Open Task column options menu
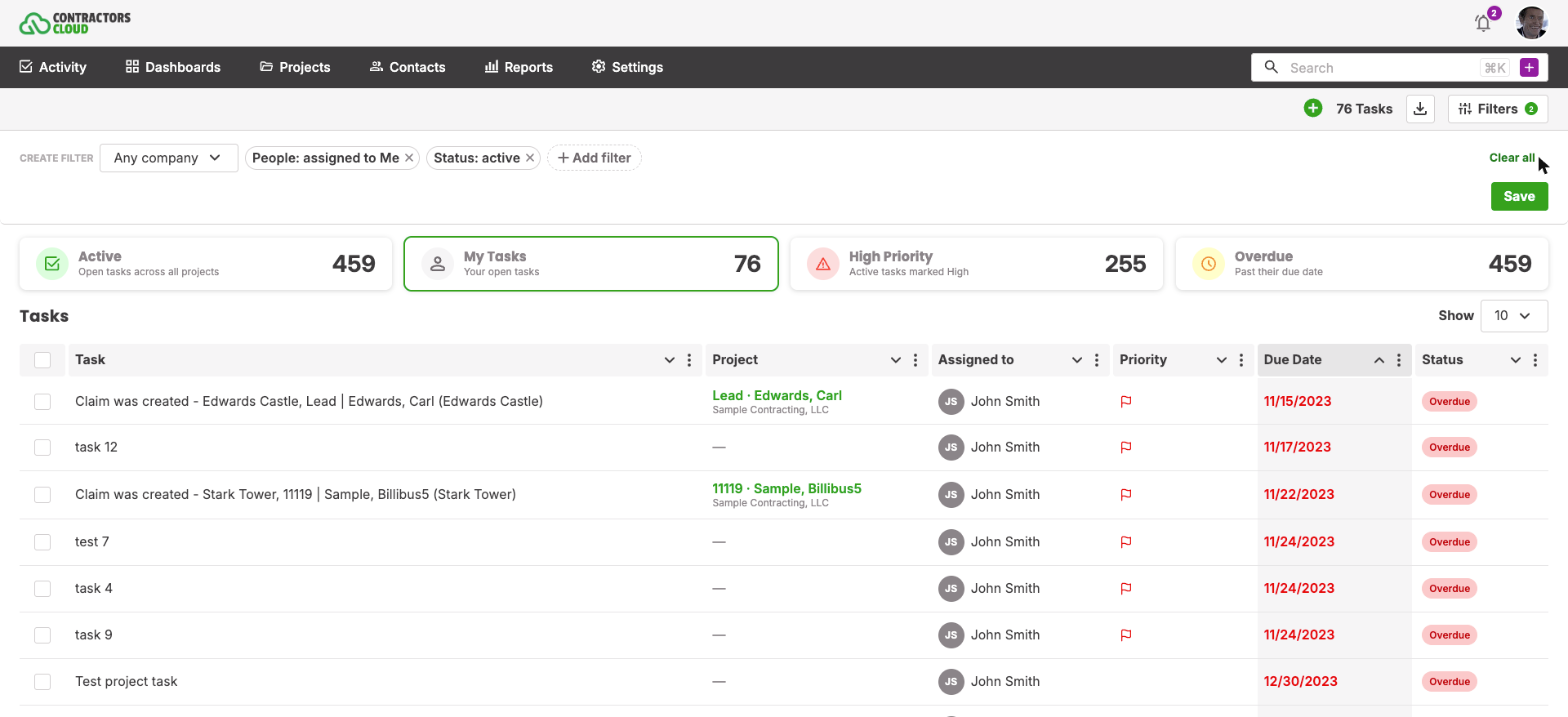Viewport: 1568px width, 717px height. 688,360
